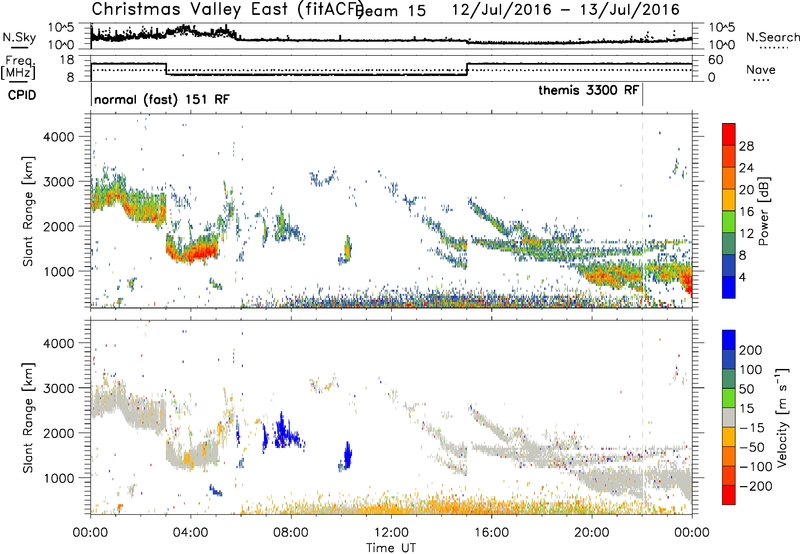The height and width of the screenshot is (554, 800).
Task: Click the "4000" tick on power panel axis
Action: point(59,137)
